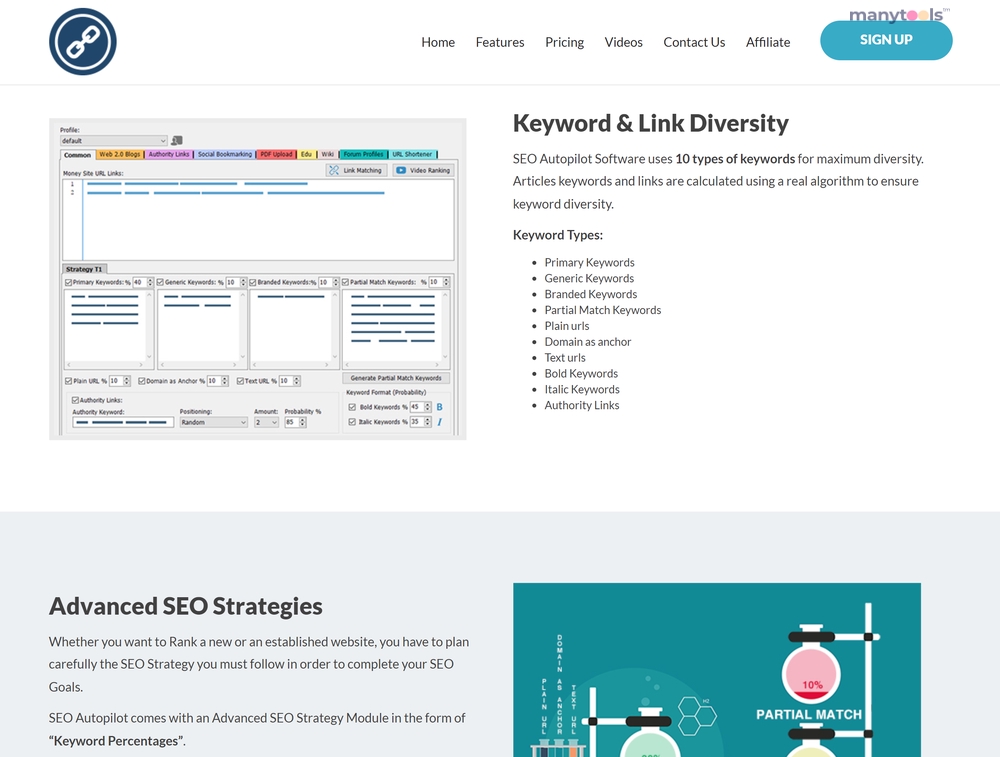Click the Partial Match list vertical scrollbar
Image resolution: width=1000 pixels, height=757 pixels.
[445, 325]
